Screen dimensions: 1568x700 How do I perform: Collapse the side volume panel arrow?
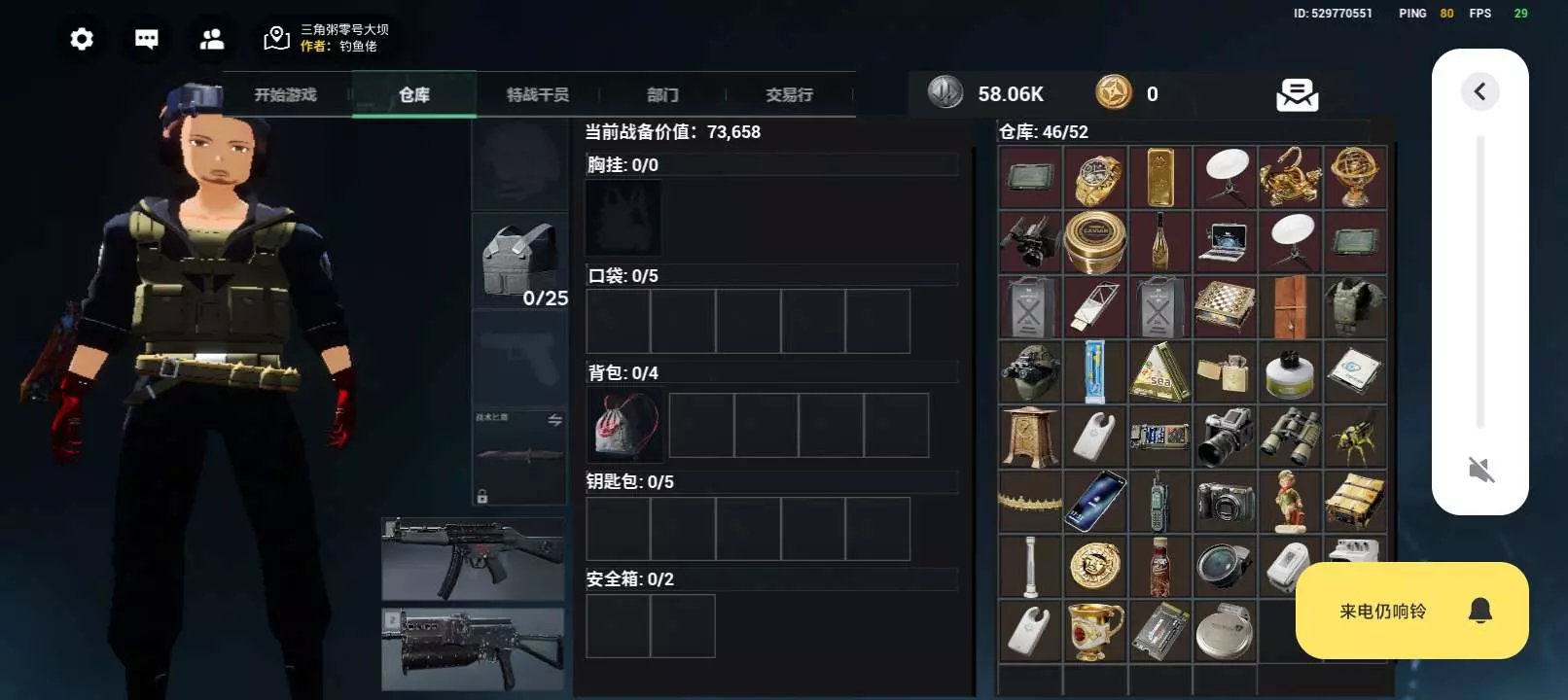pyautogui.click(x=1480, y=92)
